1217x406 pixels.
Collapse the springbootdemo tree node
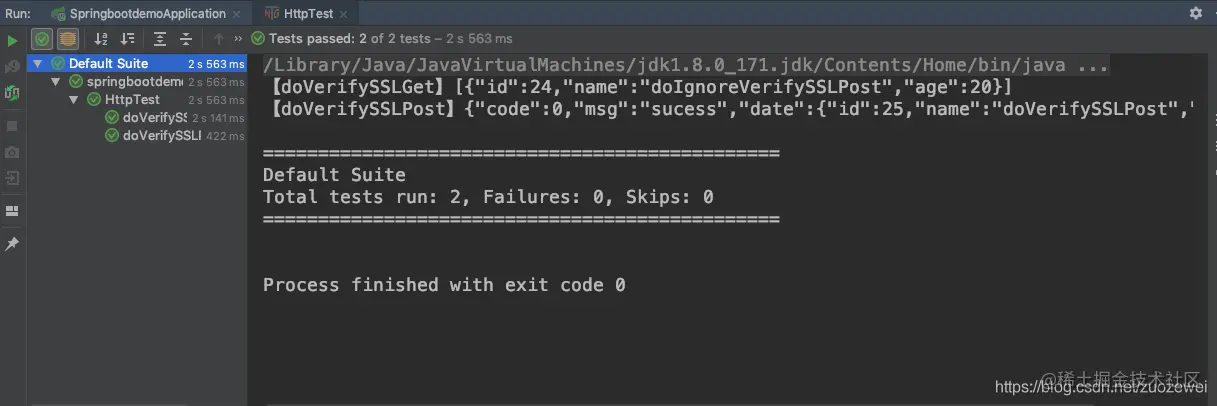click(57, 82)
